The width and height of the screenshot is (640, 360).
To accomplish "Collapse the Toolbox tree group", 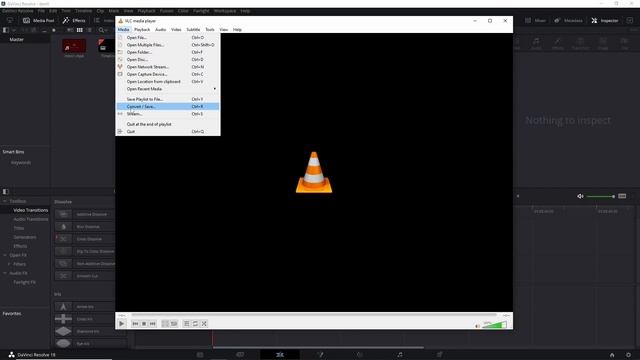I will click(5, 201).
